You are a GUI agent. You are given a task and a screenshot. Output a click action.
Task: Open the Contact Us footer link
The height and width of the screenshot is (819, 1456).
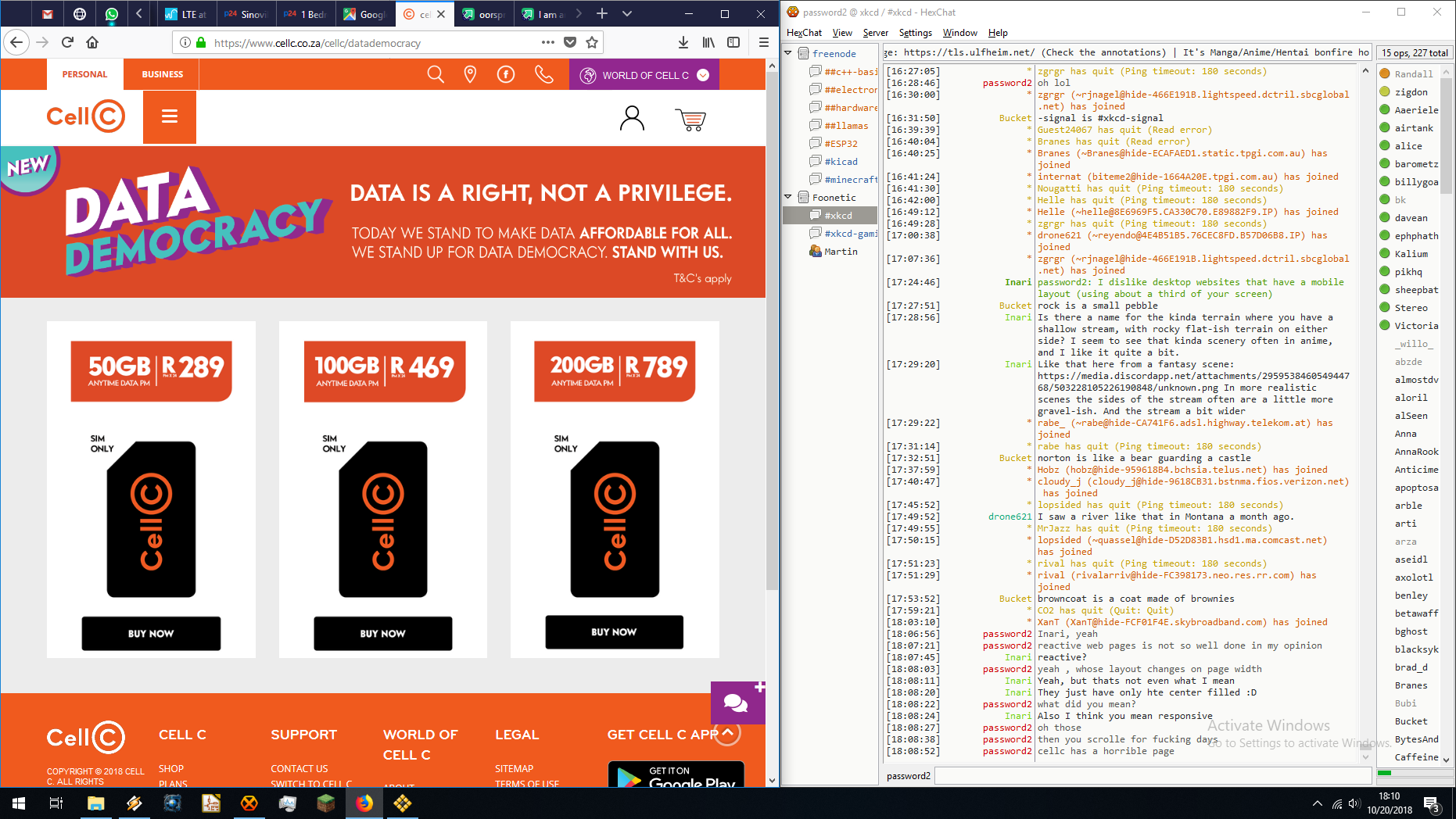(x=299, y=769)
